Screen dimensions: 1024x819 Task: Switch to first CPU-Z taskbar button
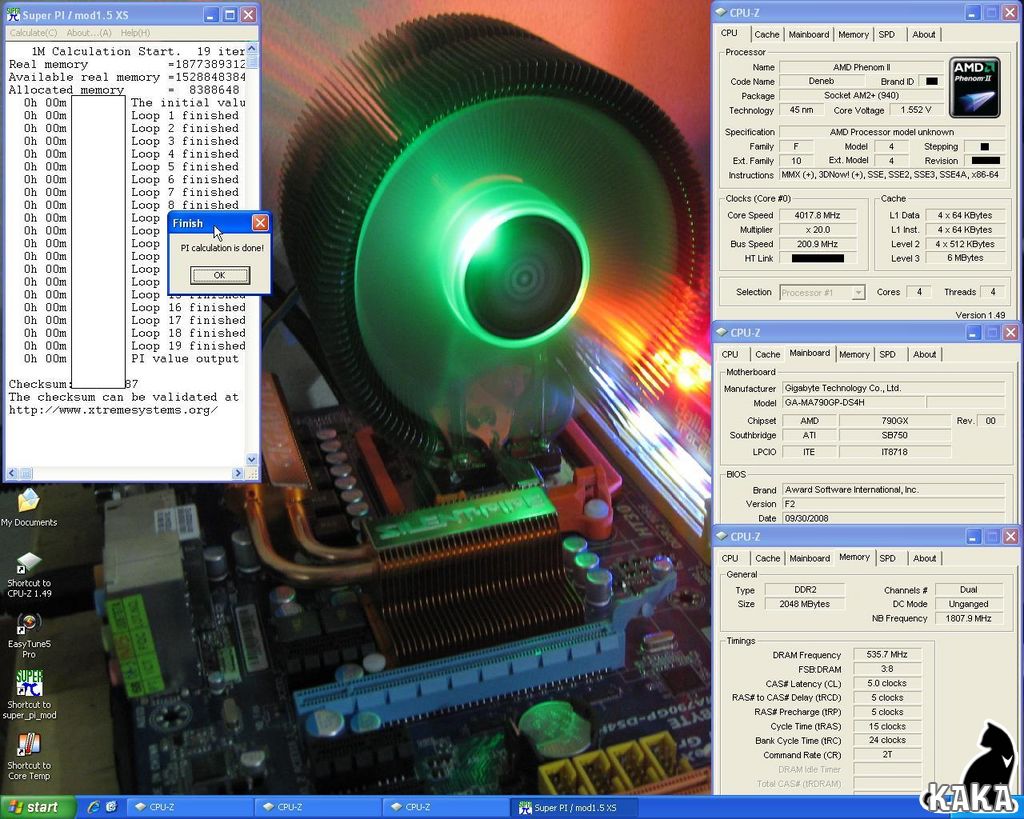coord(189,807)
